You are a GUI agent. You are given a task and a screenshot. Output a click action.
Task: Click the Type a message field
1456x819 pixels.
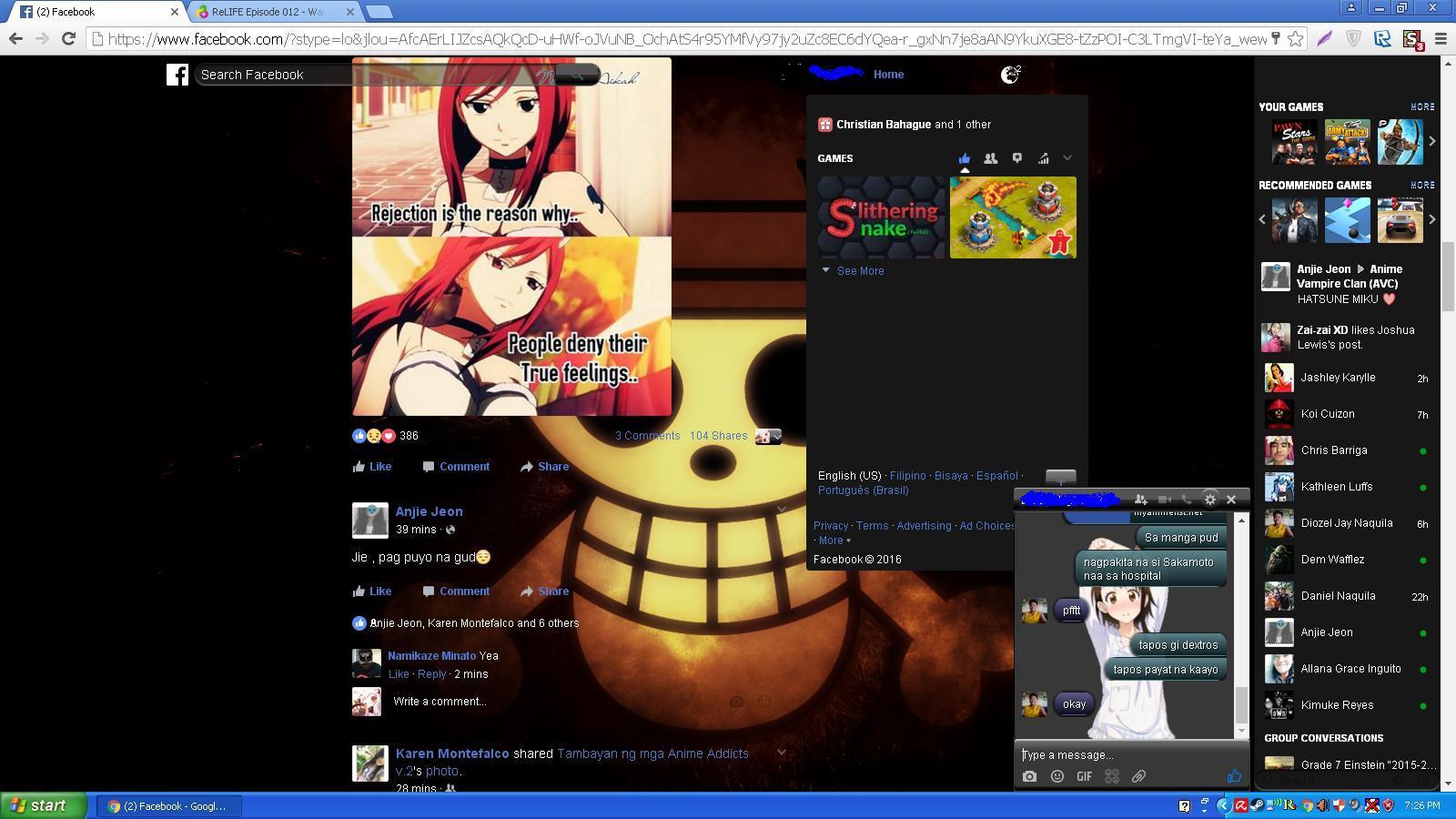pos(1131,754)
